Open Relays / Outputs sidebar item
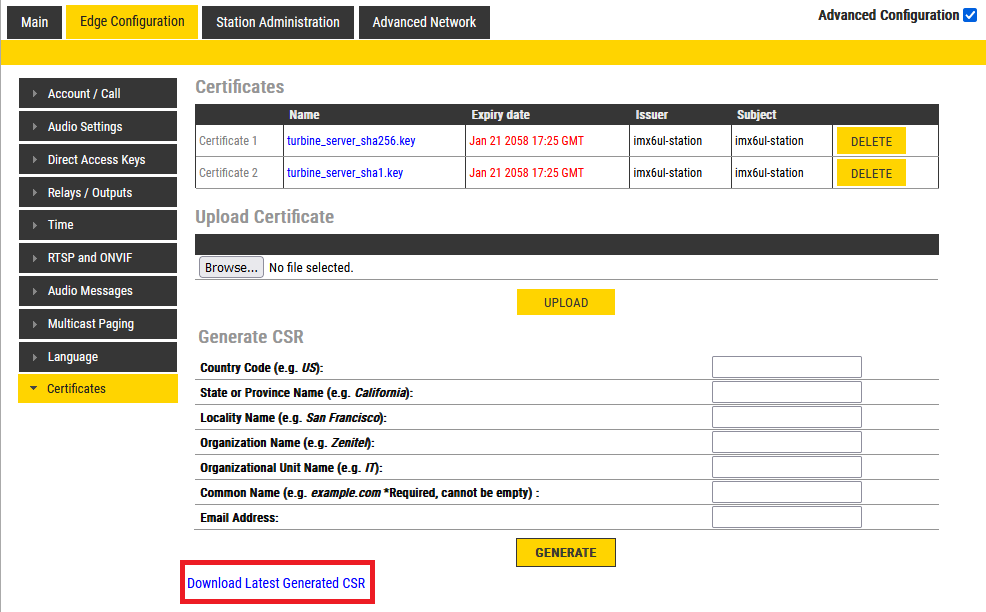Screen dimensions: 986x612 coord(97,193)
